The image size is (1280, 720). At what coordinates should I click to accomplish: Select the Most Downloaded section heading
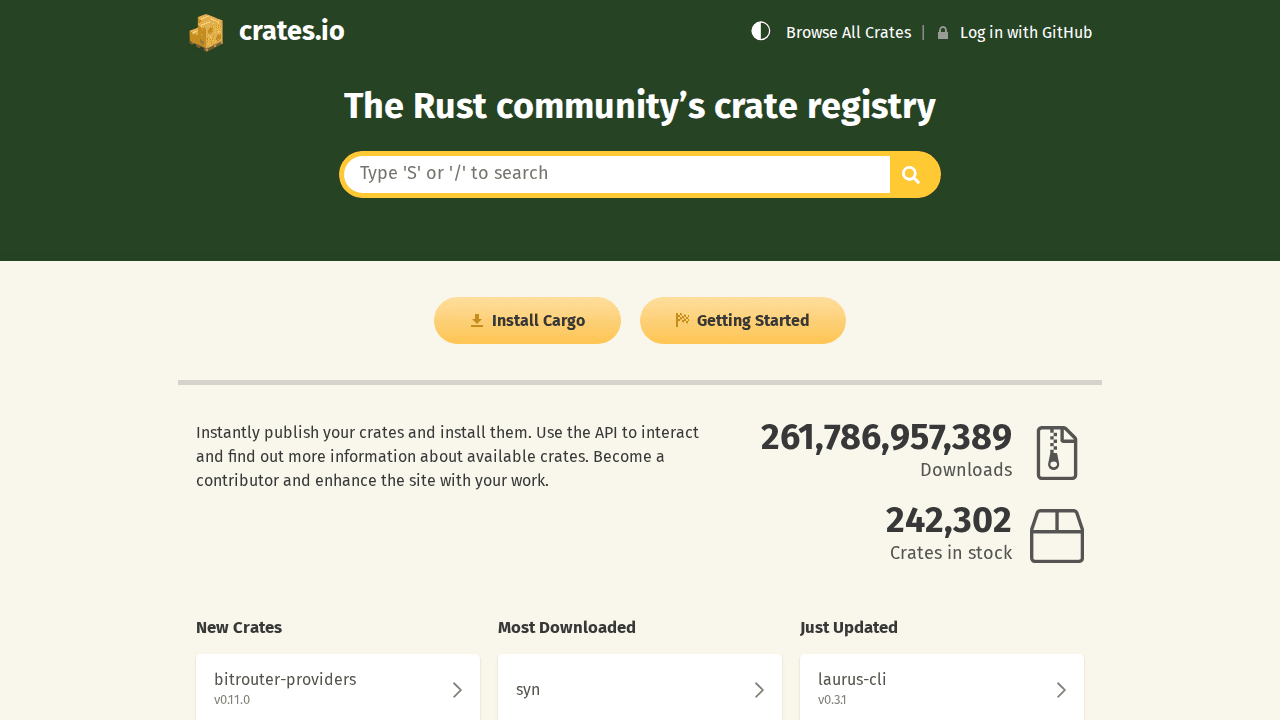pyautogui.click(x=566, y=627)
